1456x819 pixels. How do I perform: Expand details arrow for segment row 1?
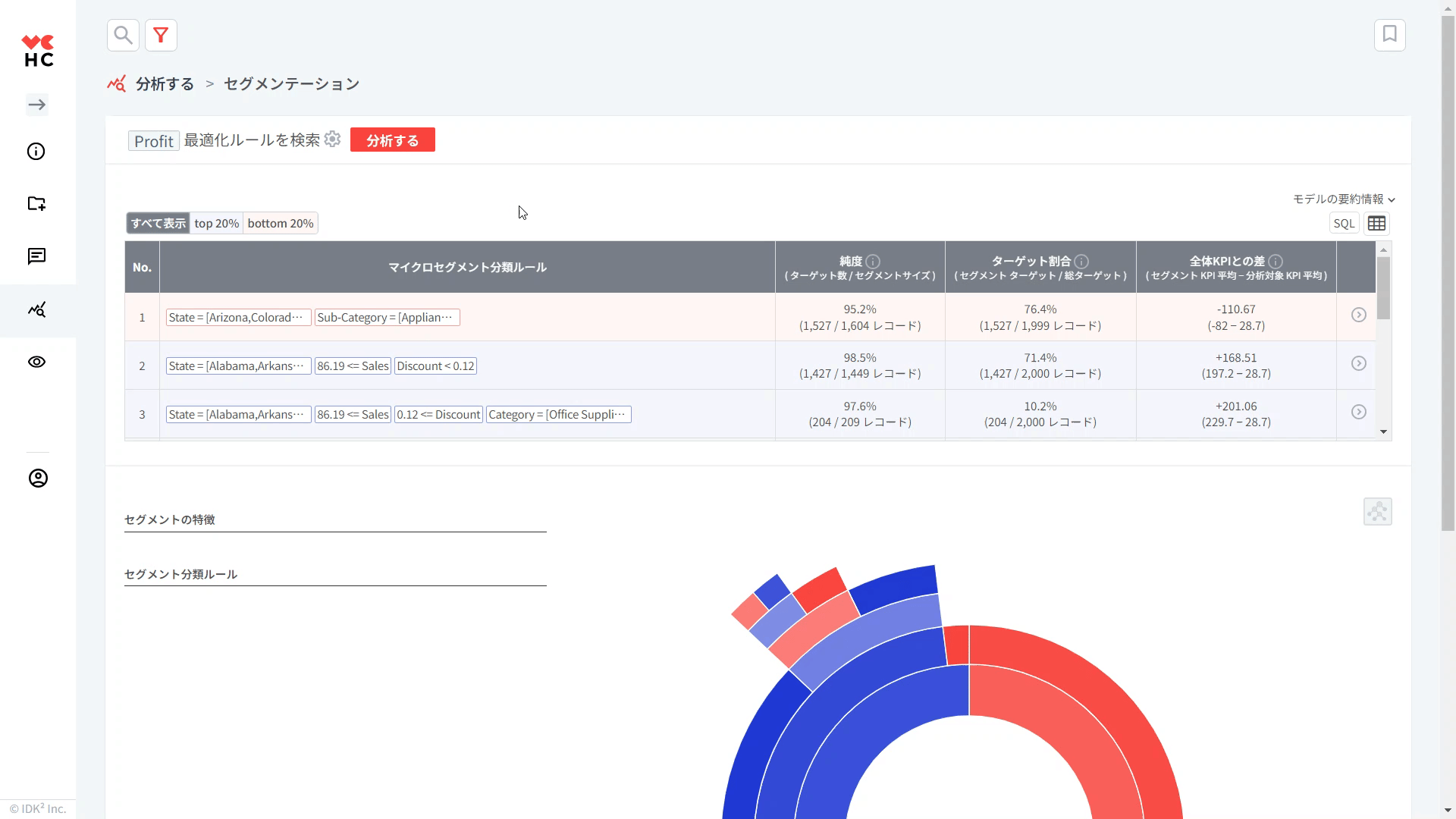point(1358,315)
